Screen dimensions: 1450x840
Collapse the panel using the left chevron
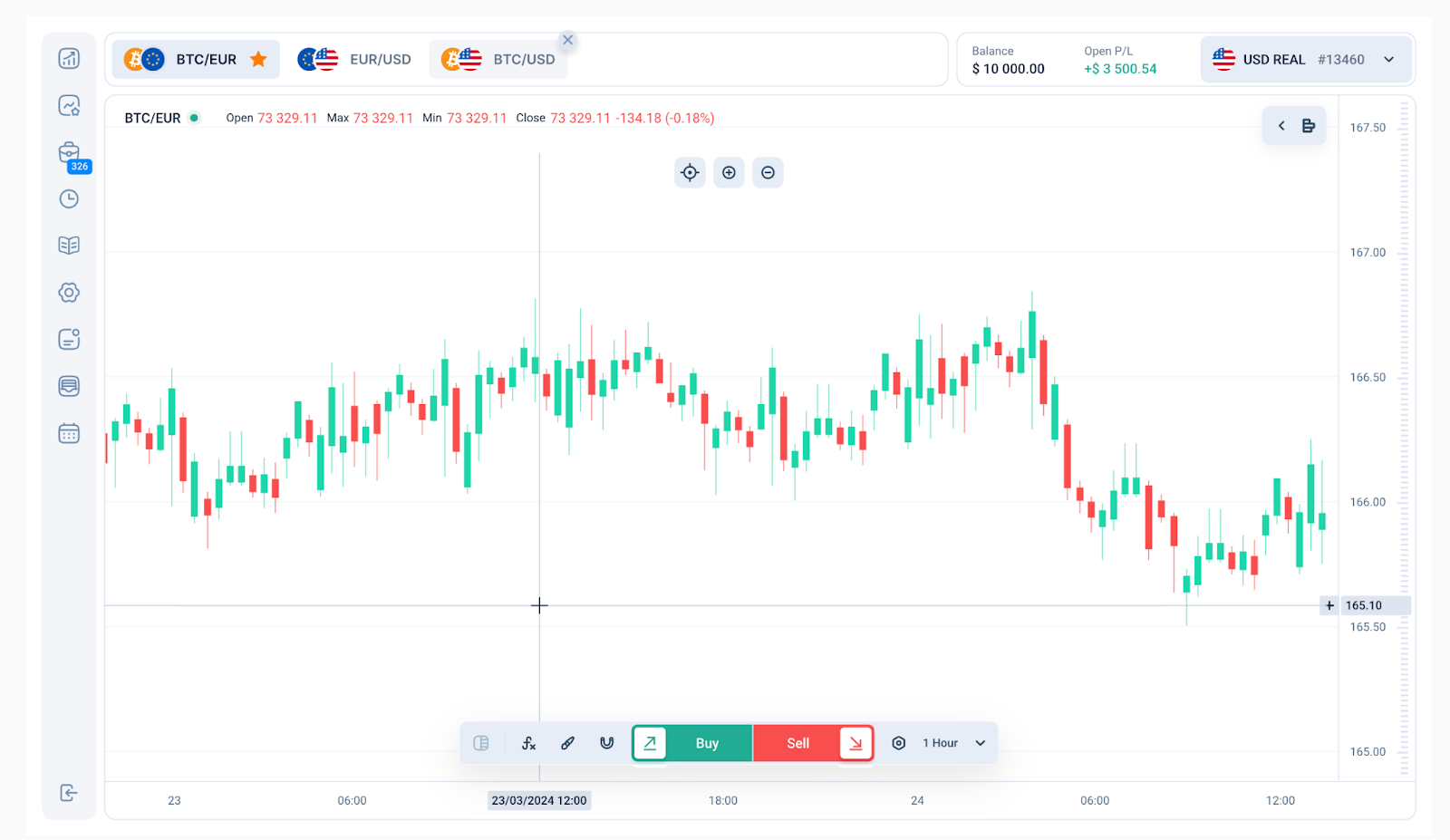tap(1281, 125)
